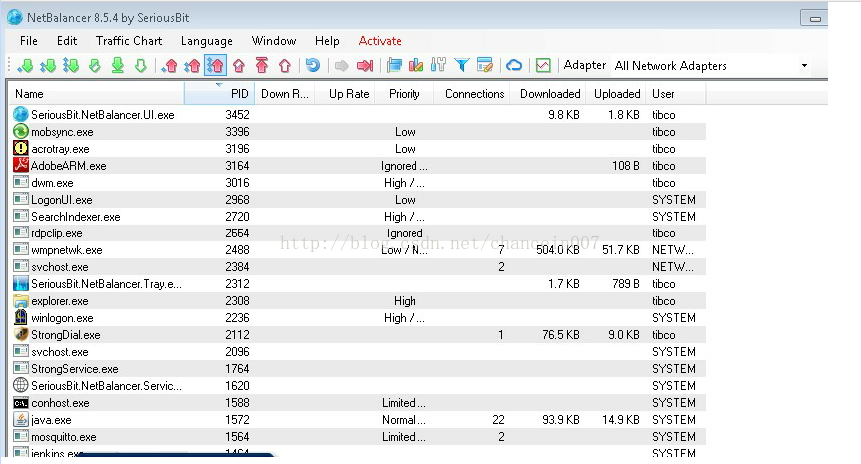Sort by the Up Rate column header

(345, 94)
